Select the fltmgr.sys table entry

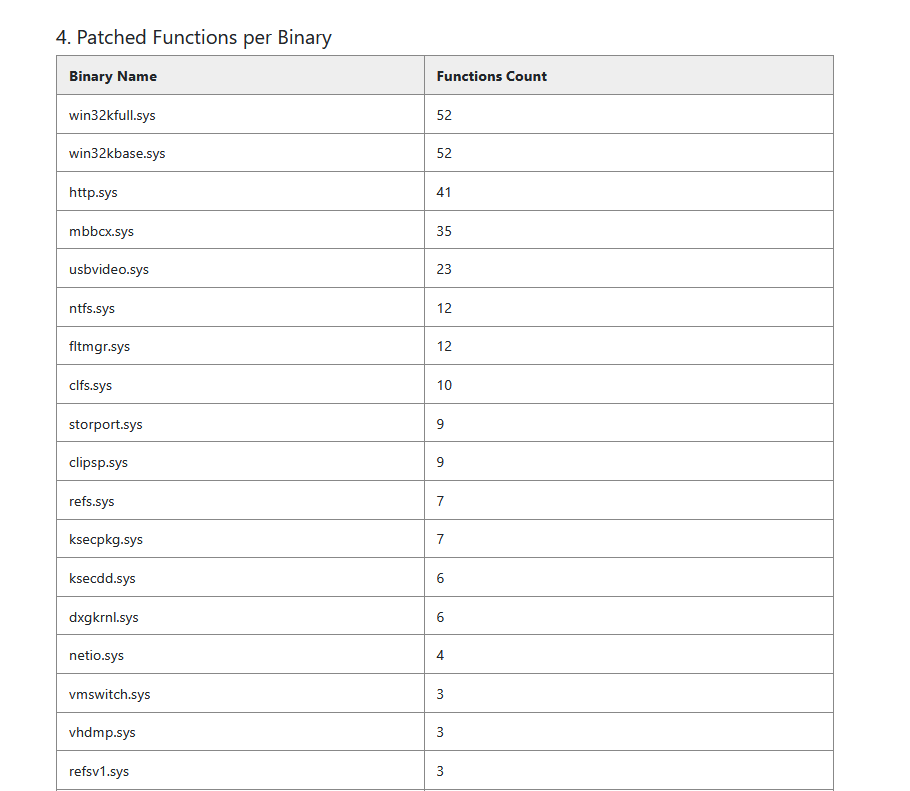[99, 347]
